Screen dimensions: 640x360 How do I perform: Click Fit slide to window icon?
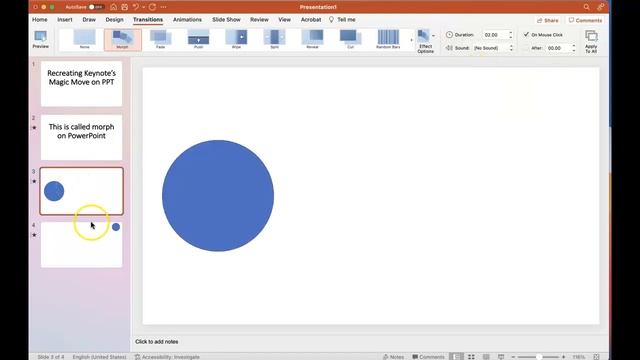pos(596,357)
